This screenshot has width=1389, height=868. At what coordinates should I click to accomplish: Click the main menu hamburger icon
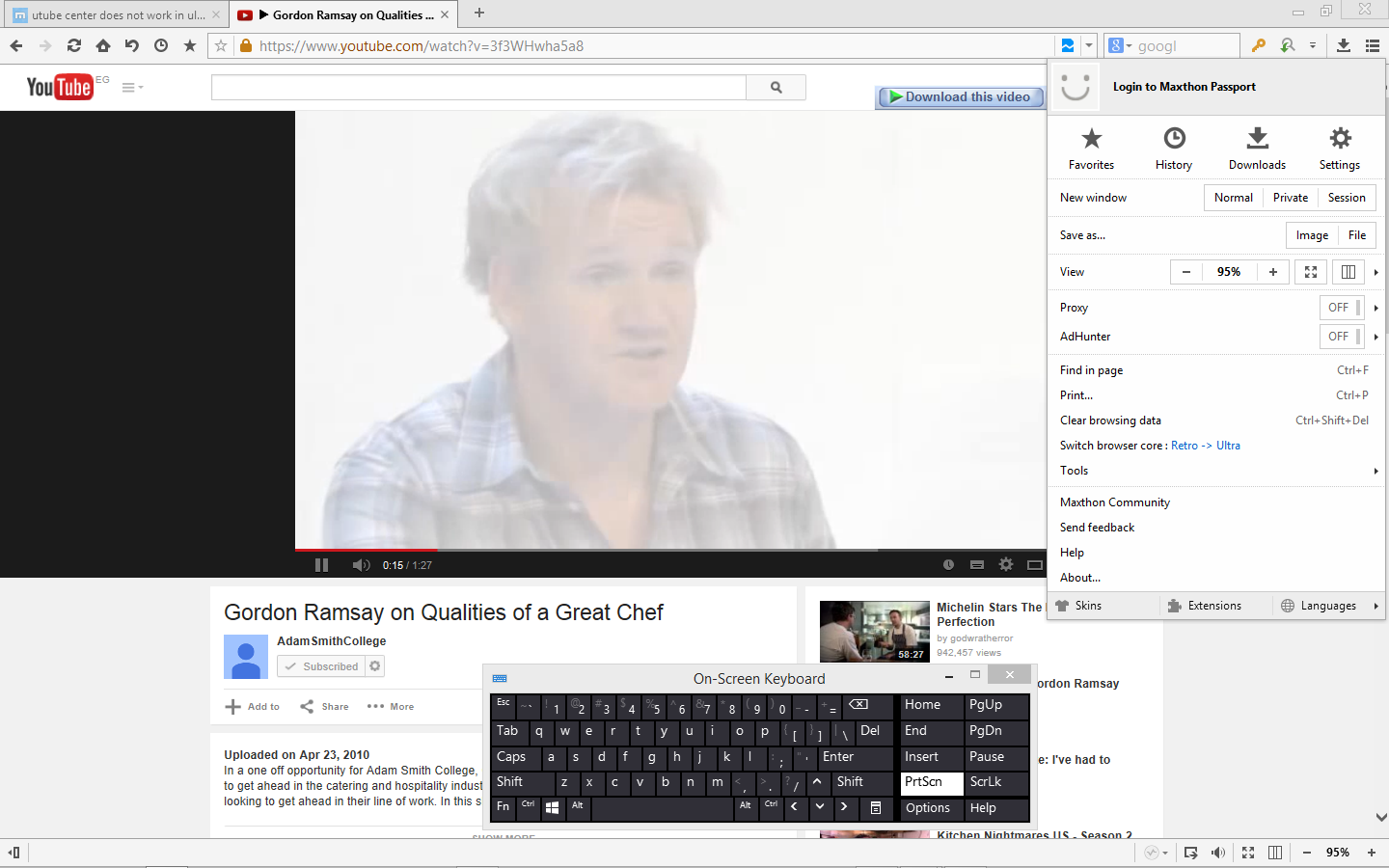[1373, 45]
